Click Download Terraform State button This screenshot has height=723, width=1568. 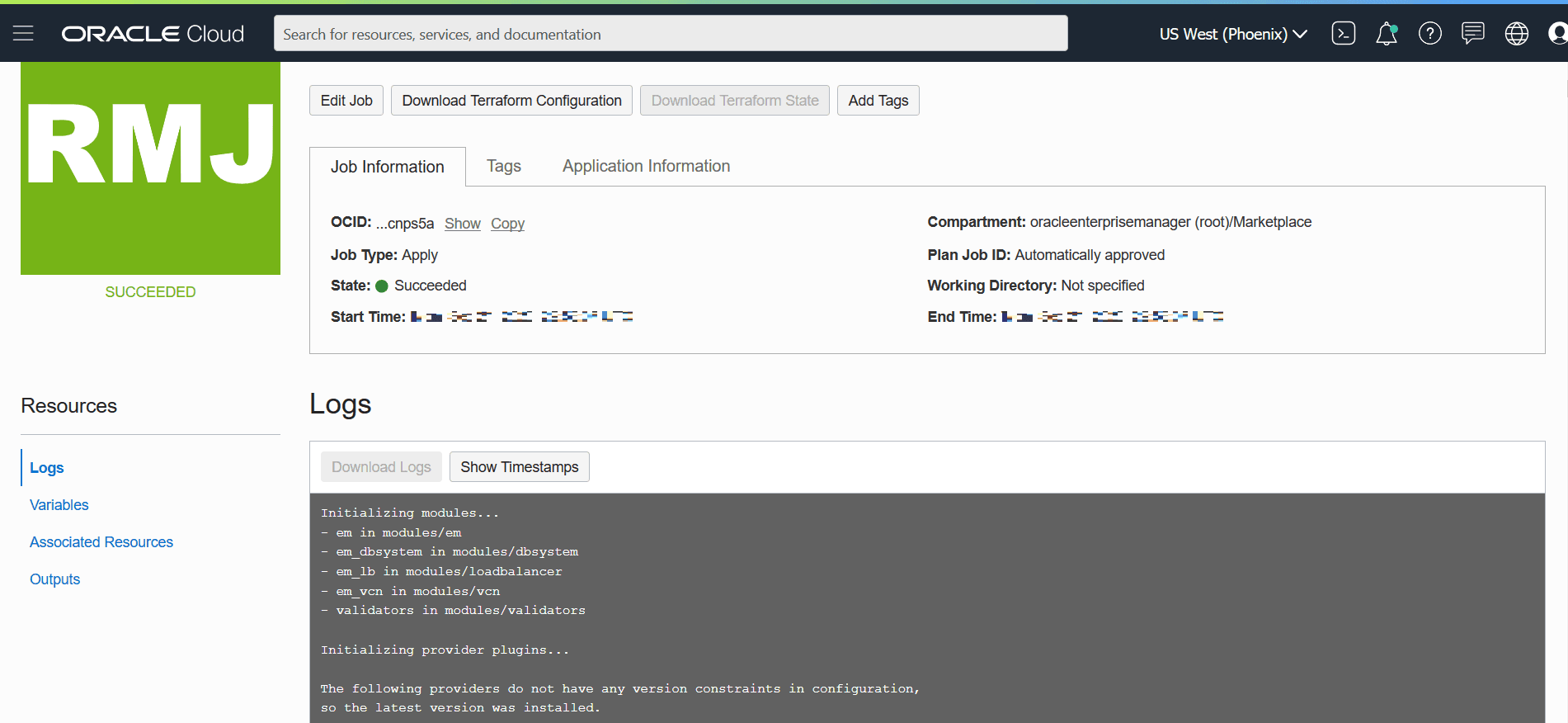pyautogui.click(x=735, y=101)
